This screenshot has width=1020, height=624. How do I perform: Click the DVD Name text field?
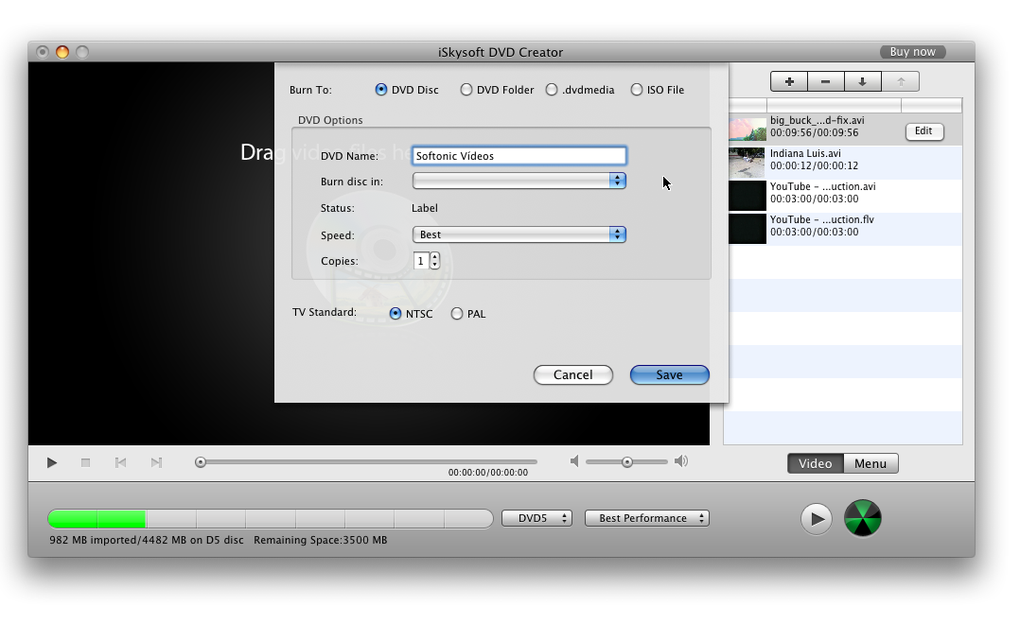click(x=519, y=156)
